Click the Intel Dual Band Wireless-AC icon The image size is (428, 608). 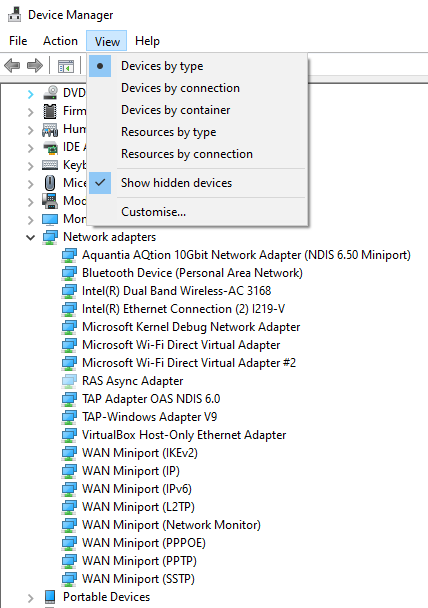(x=69, y=291)
